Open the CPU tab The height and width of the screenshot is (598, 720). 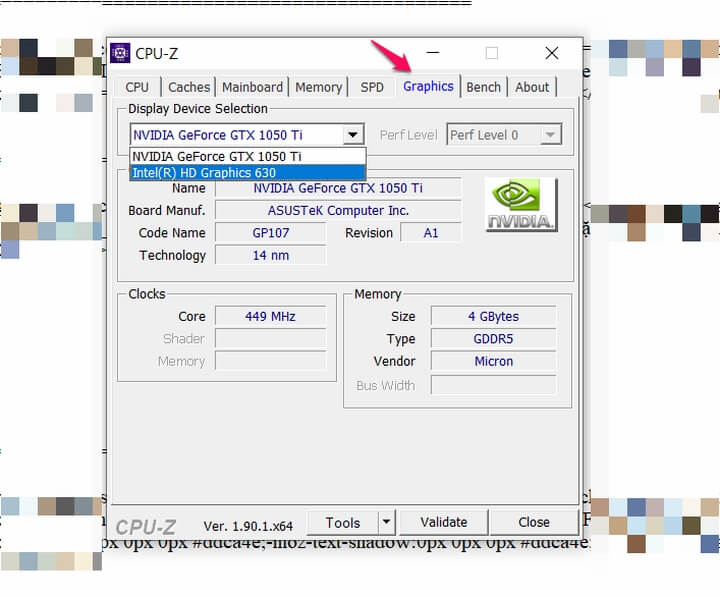pos(137,87)
